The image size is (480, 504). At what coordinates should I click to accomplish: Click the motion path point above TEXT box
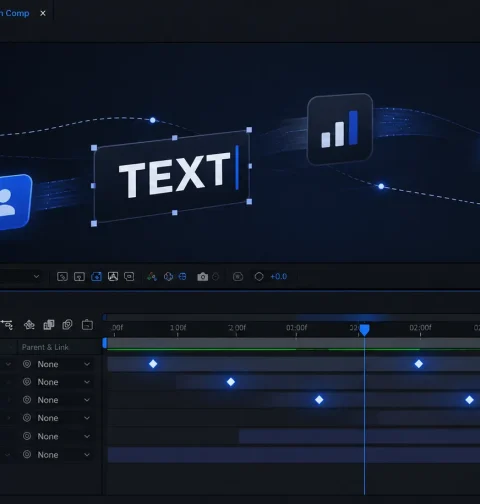click(153, 120)
